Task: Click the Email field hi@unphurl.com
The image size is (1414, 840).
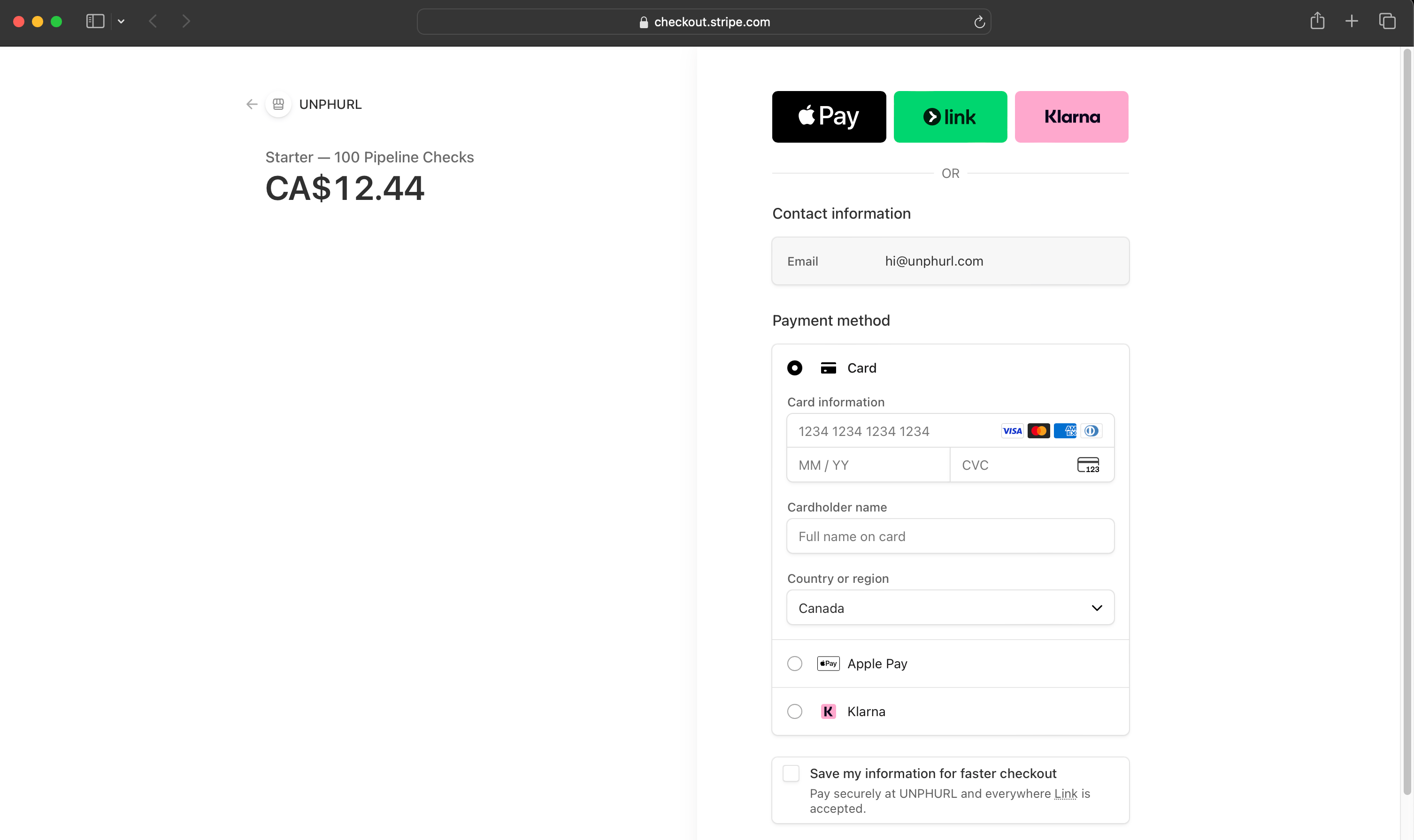Action: pyautogui.click(x=950, y=261)
